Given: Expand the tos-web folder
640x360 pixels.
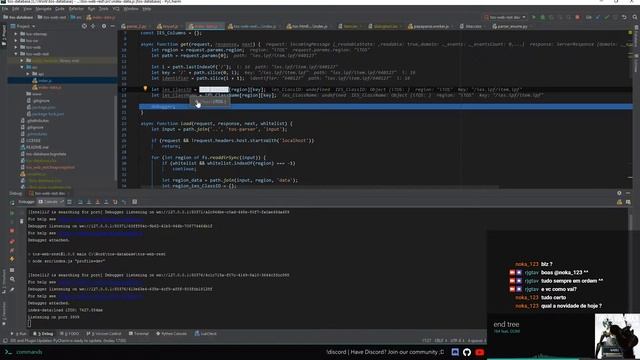Looking at the screenshot, I should pos(16,47).
